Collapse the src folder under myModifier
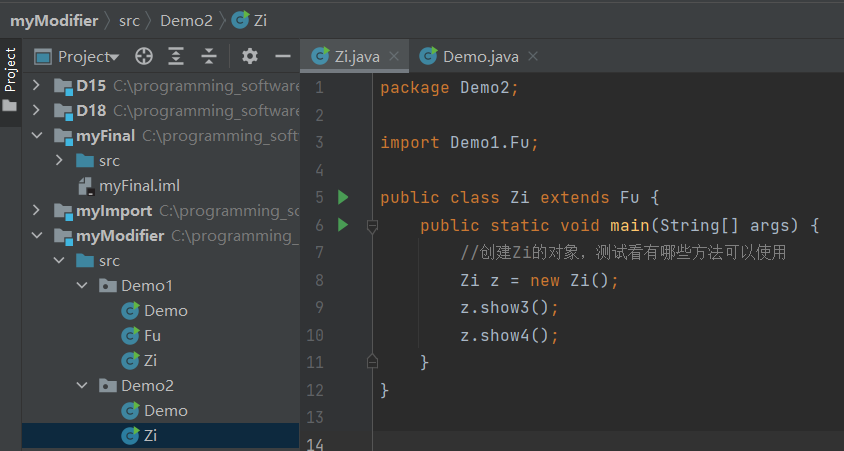844x451 pixels. click(59, 260)
